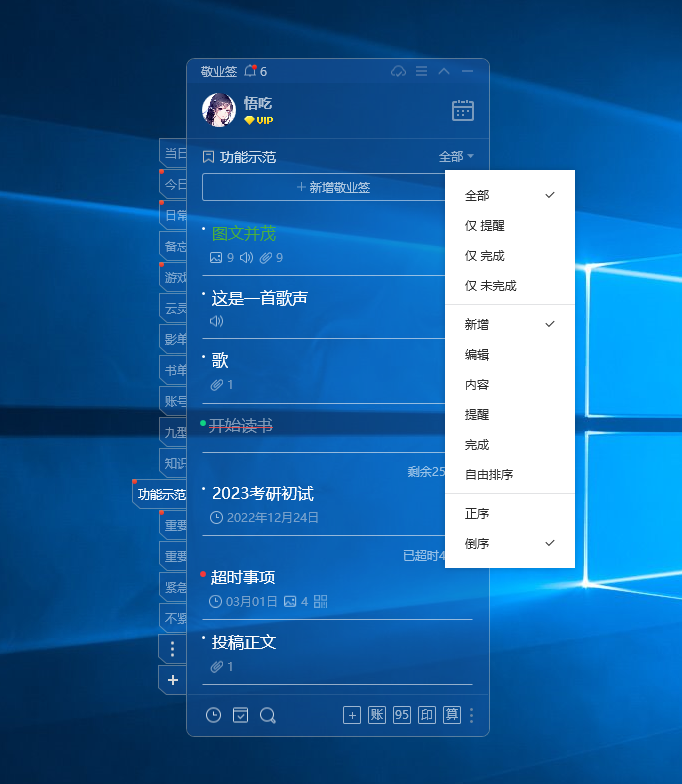The height and width of the screenshot is (784, 682).
Task: Open the note 超时事项
Action: (243, 578)
